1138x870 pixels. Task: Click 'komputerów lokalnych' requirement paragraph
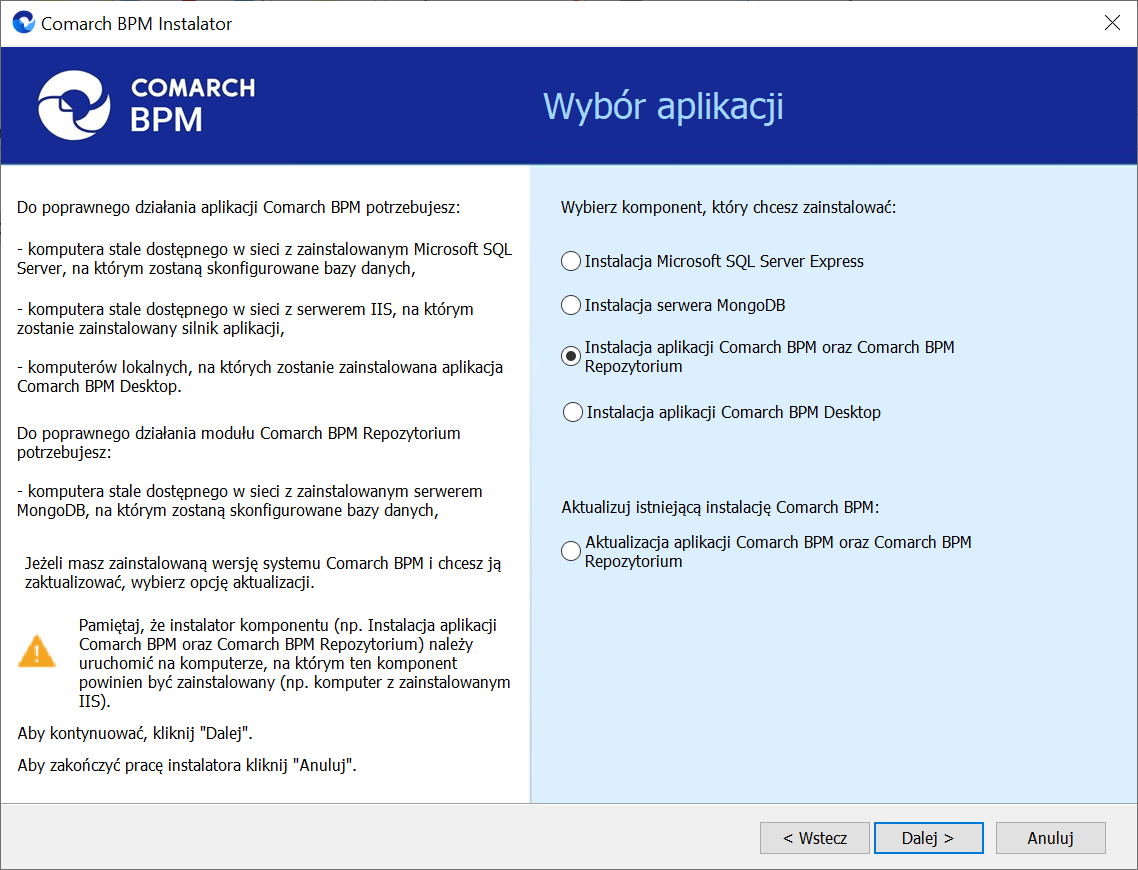[x=260, y=377]
